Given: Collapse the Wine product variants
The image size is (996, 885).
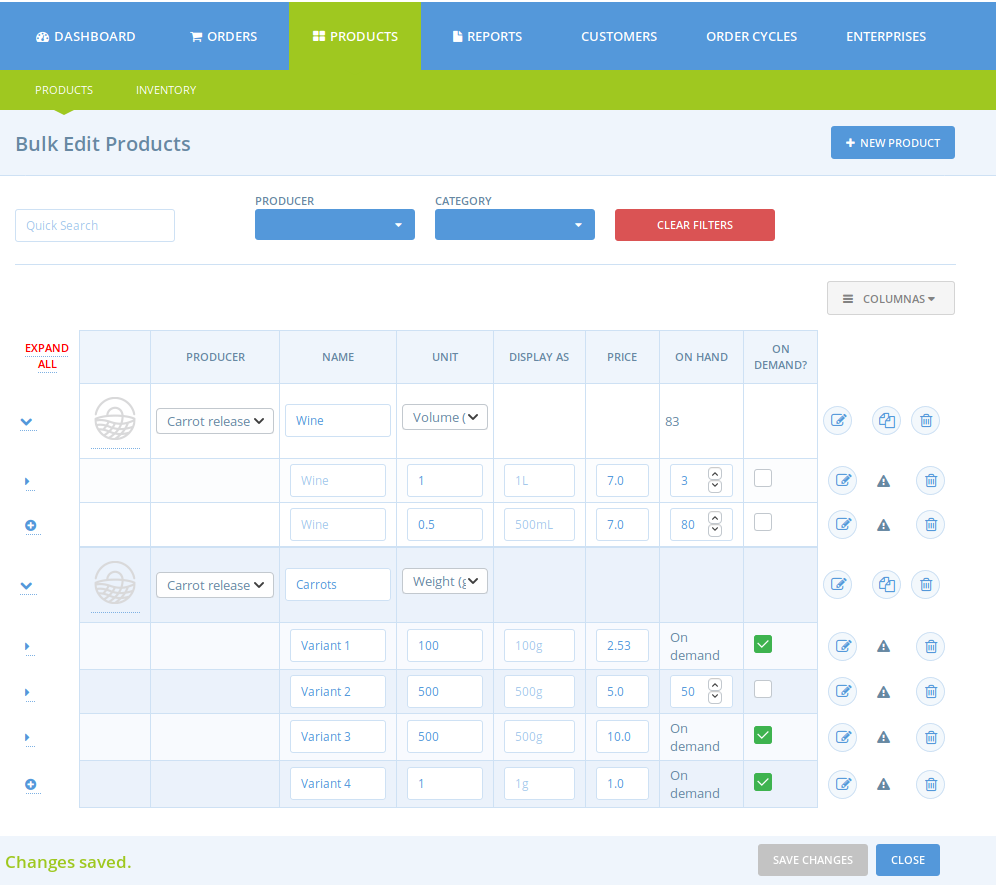Looking at the screenshot, I should [26, 422].
